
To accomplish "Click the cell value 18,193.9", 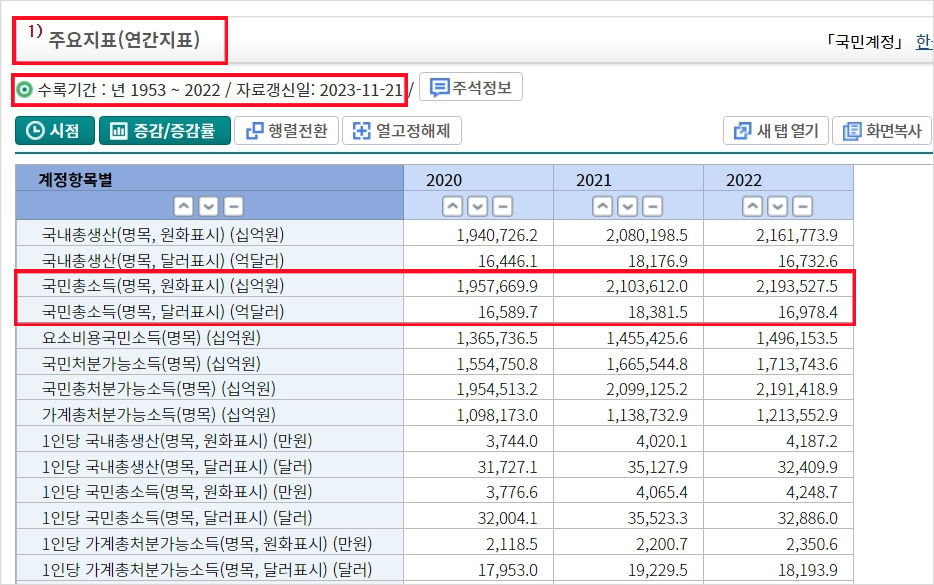I will point(808,570).
